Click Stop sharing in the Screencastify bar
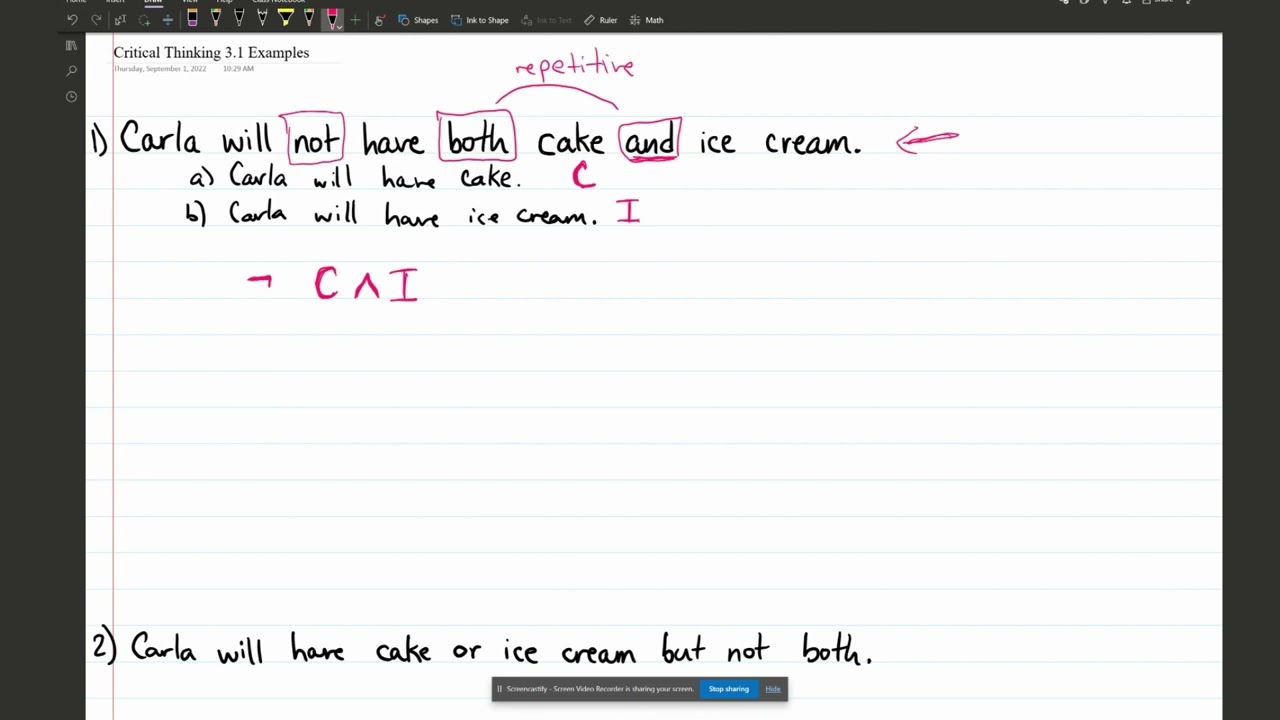The image size is (1280, 720). [x=729, y=689]
